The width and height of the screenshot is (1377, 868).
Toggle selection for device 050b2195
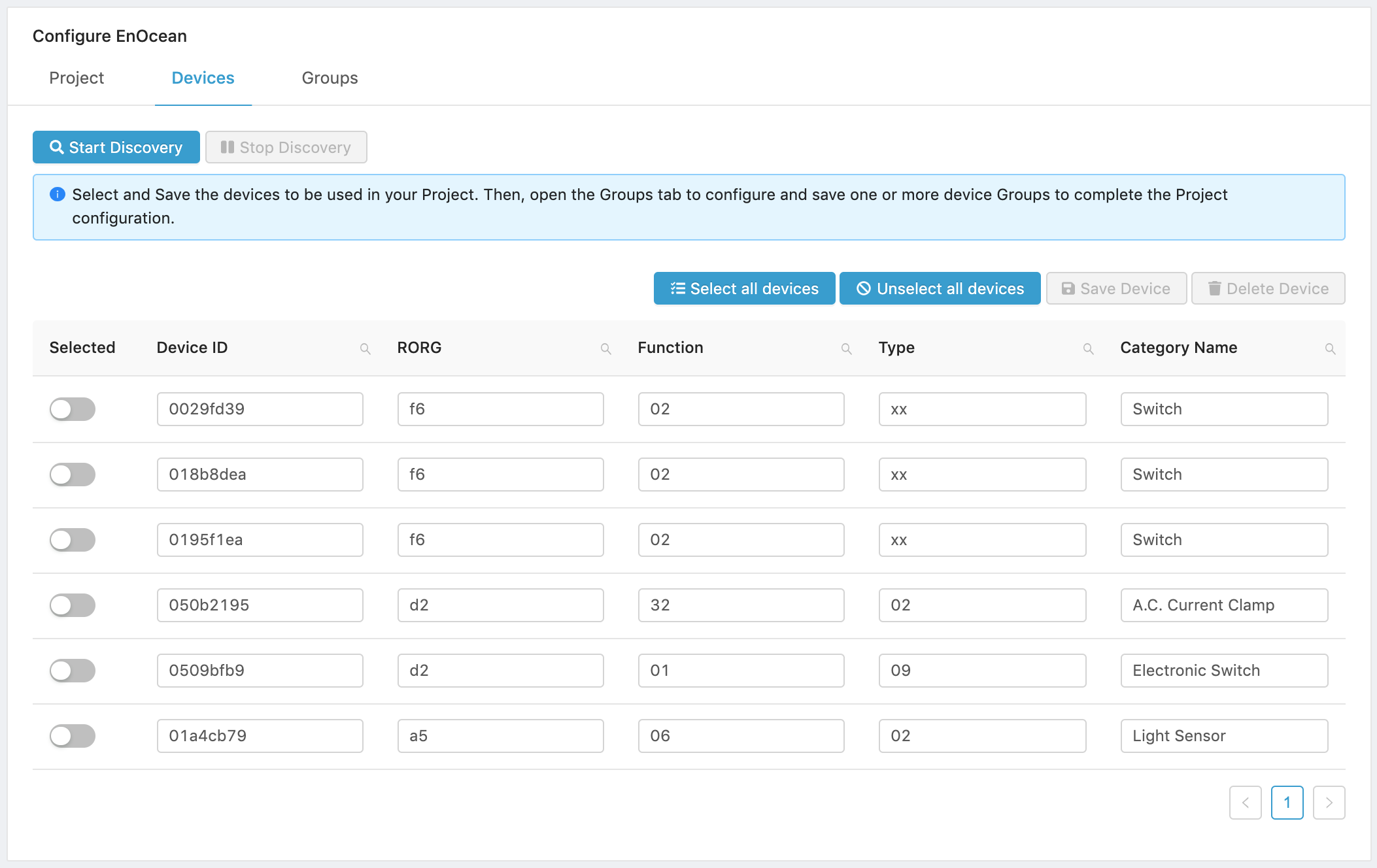click(73, 605)
